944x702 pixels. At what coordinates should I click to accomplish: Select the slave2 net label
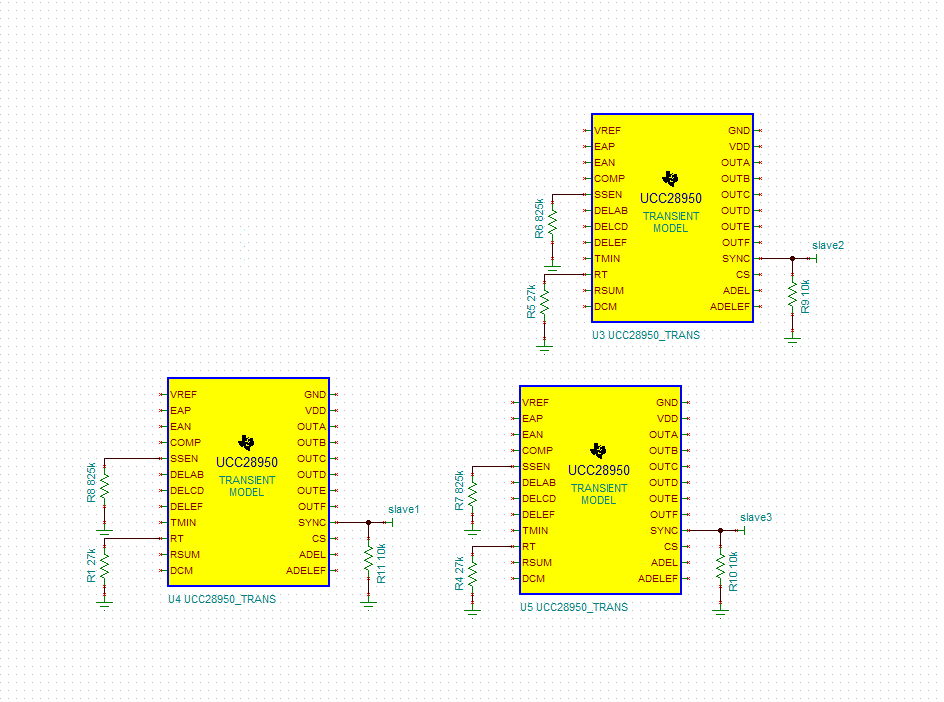point(828,246)
